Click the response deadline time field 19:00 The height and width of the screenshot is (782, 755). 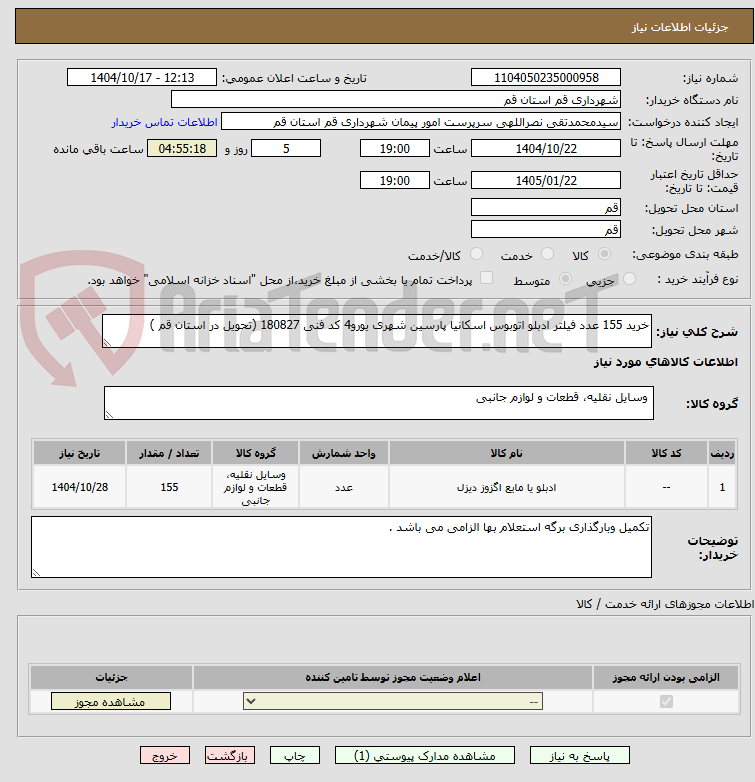(x=394, y=149)
